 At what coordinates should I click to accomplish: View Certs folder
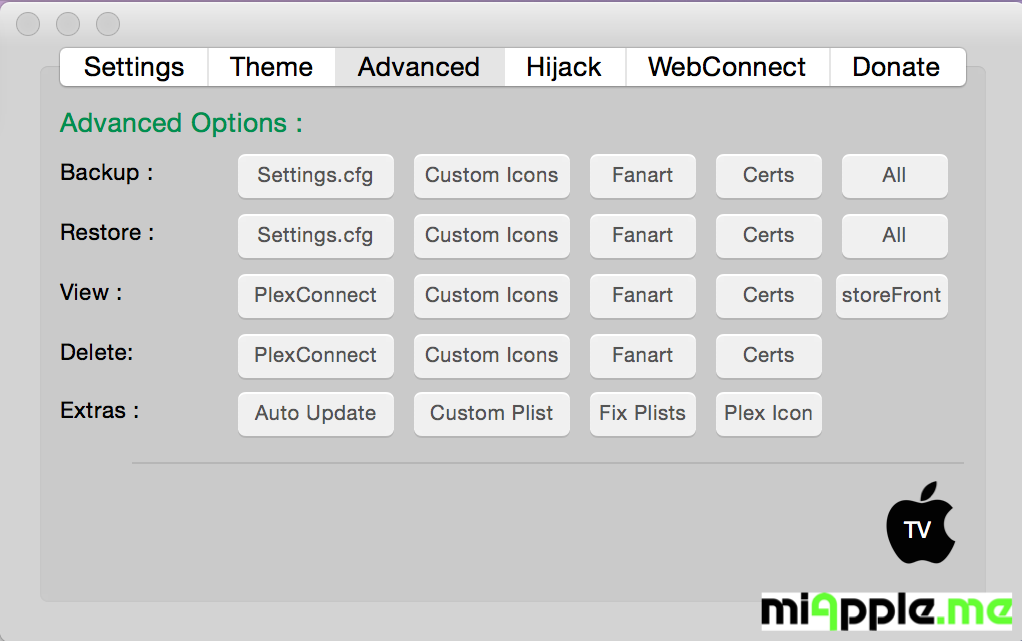tap(768, 295)
